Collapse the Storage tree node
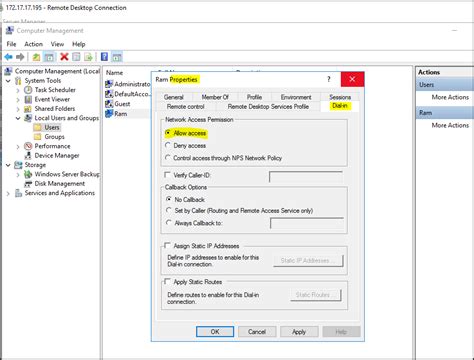The height and width of the screenshot is (360, 474). [x=8, y=165]
